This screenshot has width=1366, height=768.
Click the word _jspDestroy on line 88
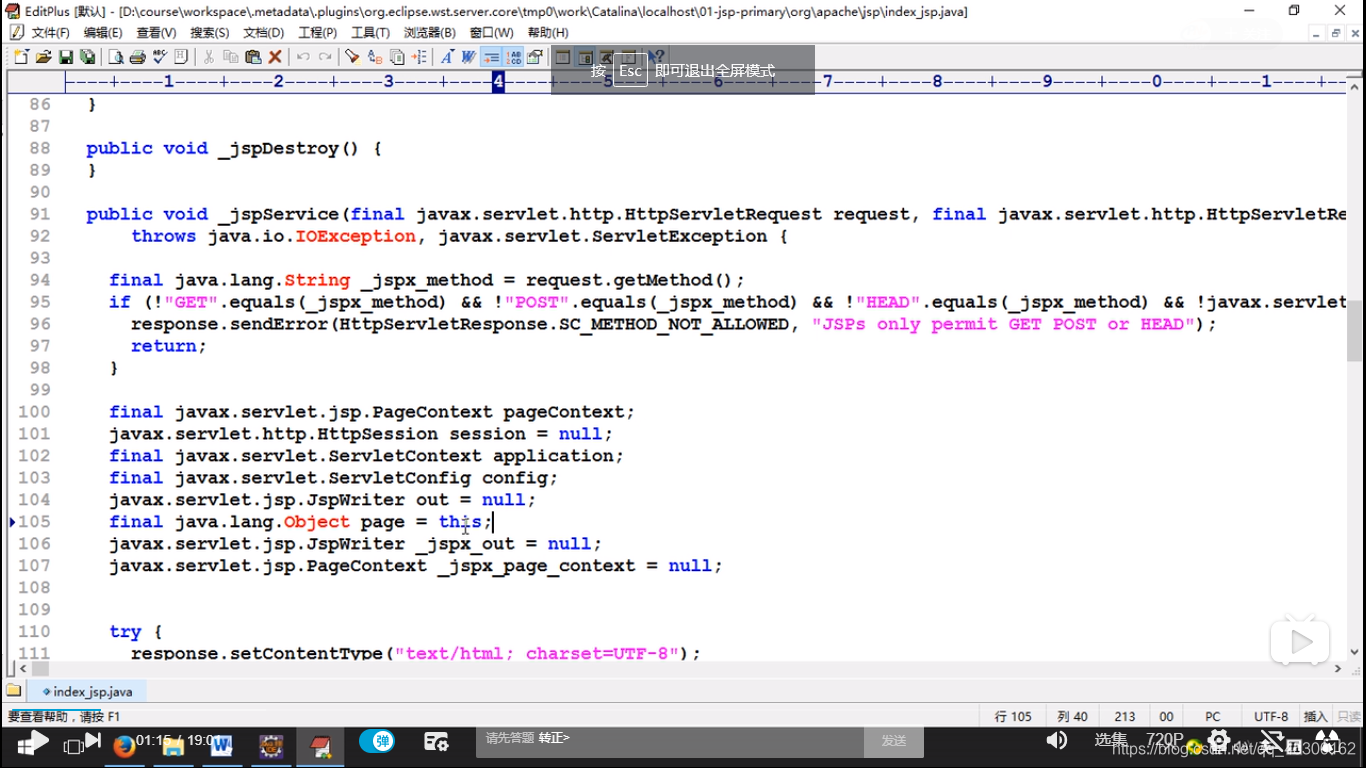(279, 148)
